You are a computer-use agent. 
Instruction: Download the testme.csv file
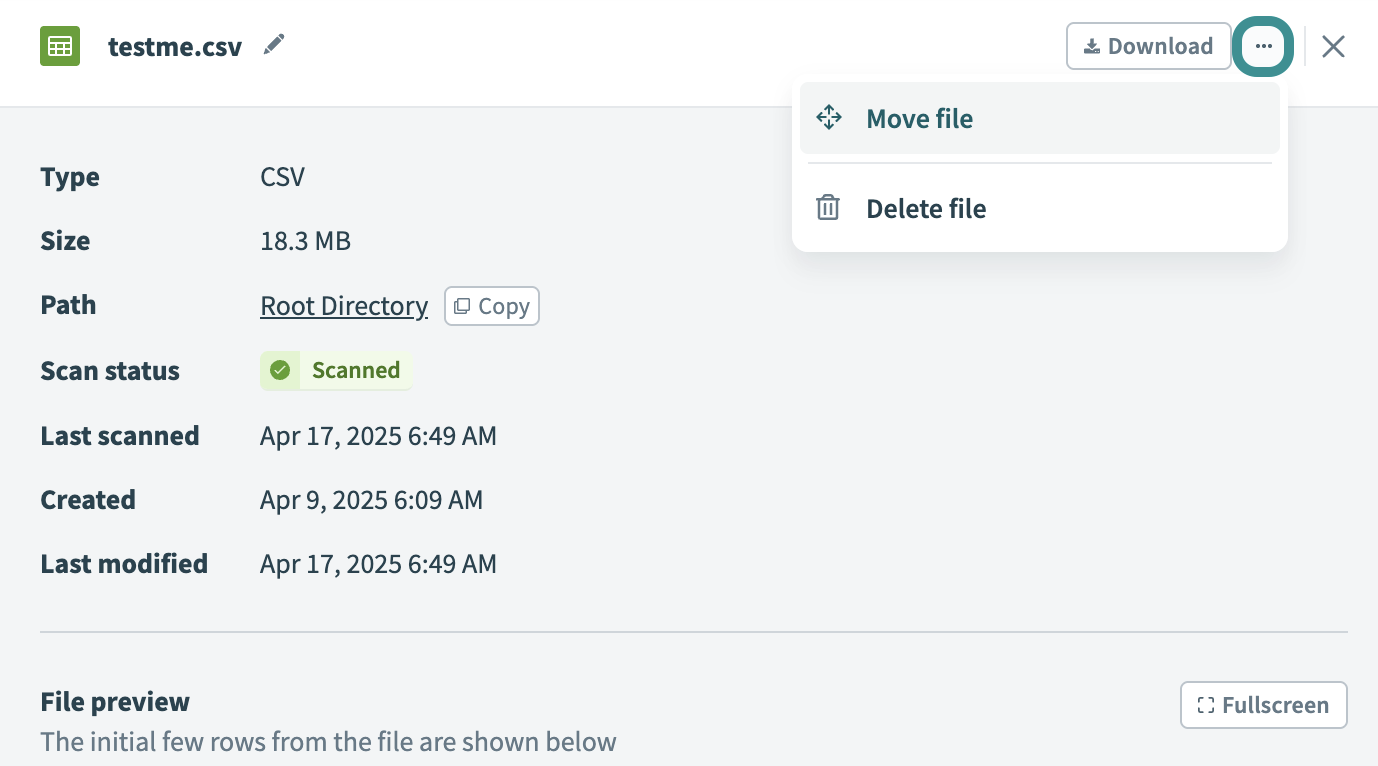[x=1148, y=46]
